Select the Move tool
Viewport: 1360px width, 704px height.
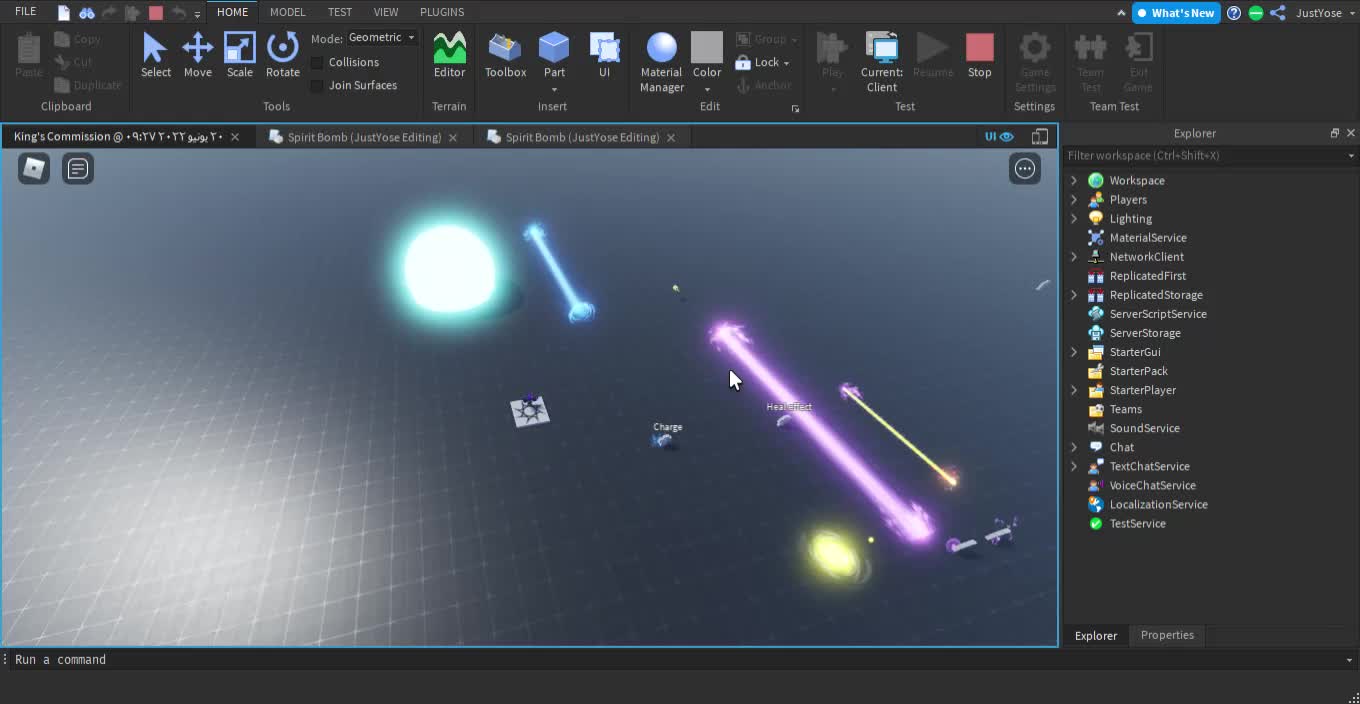coord(198,55)
